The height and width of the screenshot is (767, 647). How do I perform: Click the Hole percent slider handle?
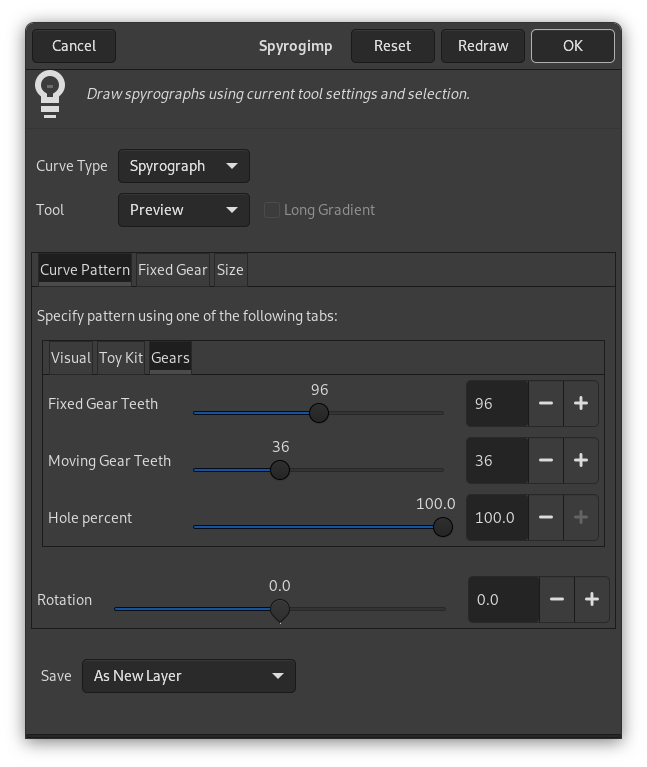[442, 527]
